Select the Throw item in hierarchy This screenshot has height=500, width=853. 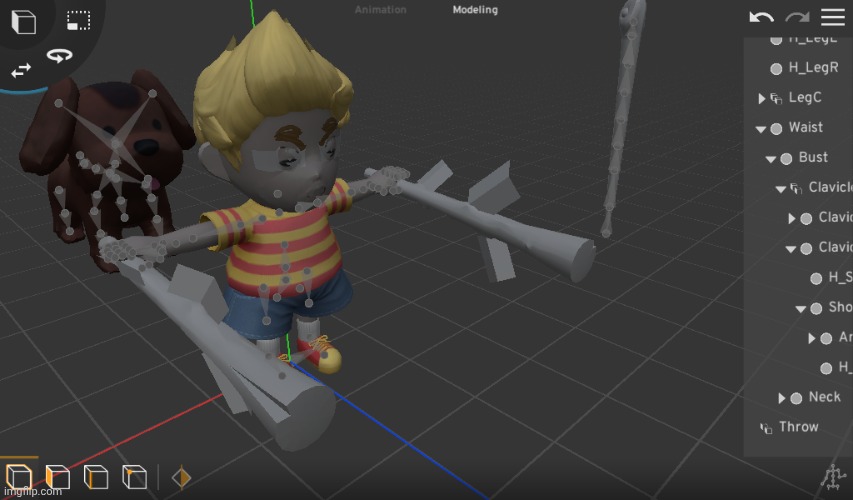click(x=797, y=427)
